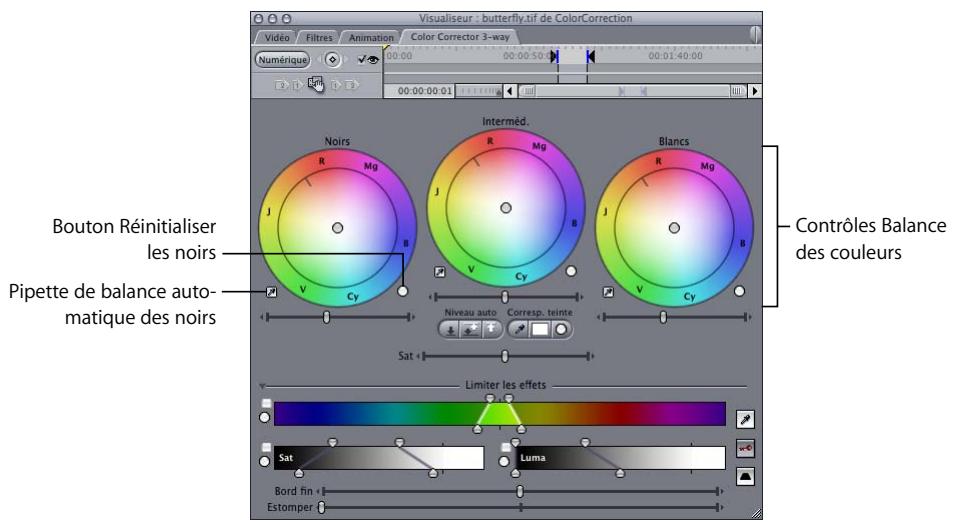The image size is (954, 523).
Task: Click the clip In point marker on the ruler
Action: click(x=554, y=57)
